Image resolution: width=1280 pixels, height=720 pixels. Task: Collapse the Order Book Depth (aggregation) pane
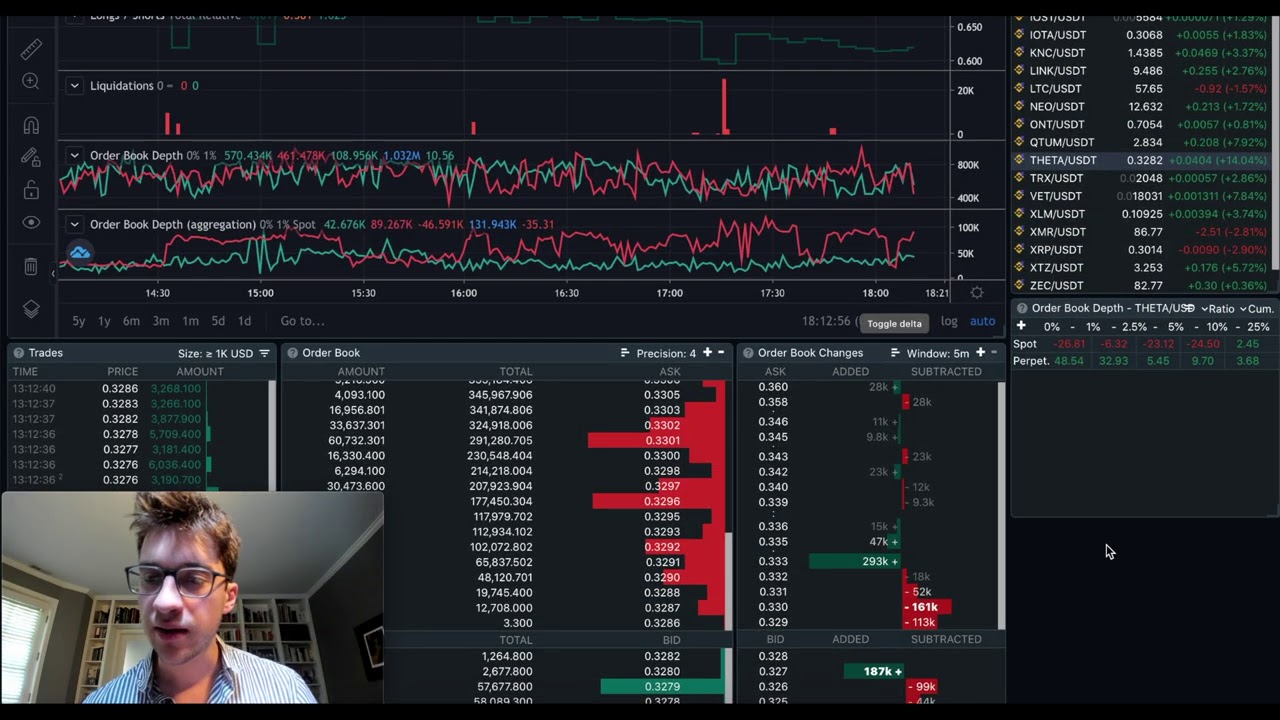74,224
